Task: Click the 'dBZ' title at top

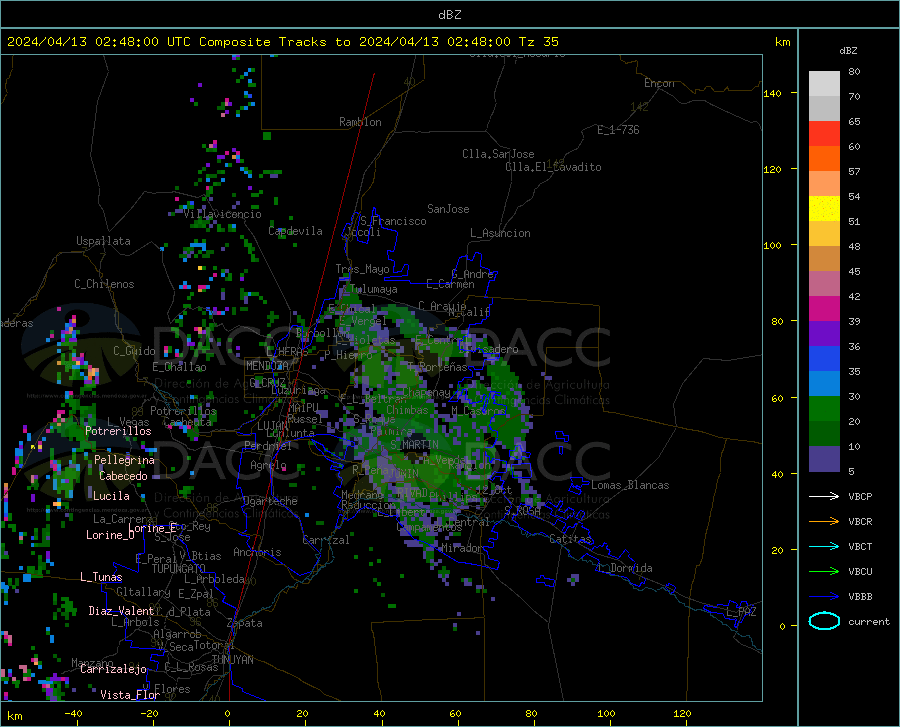Action: coord(449,15)
